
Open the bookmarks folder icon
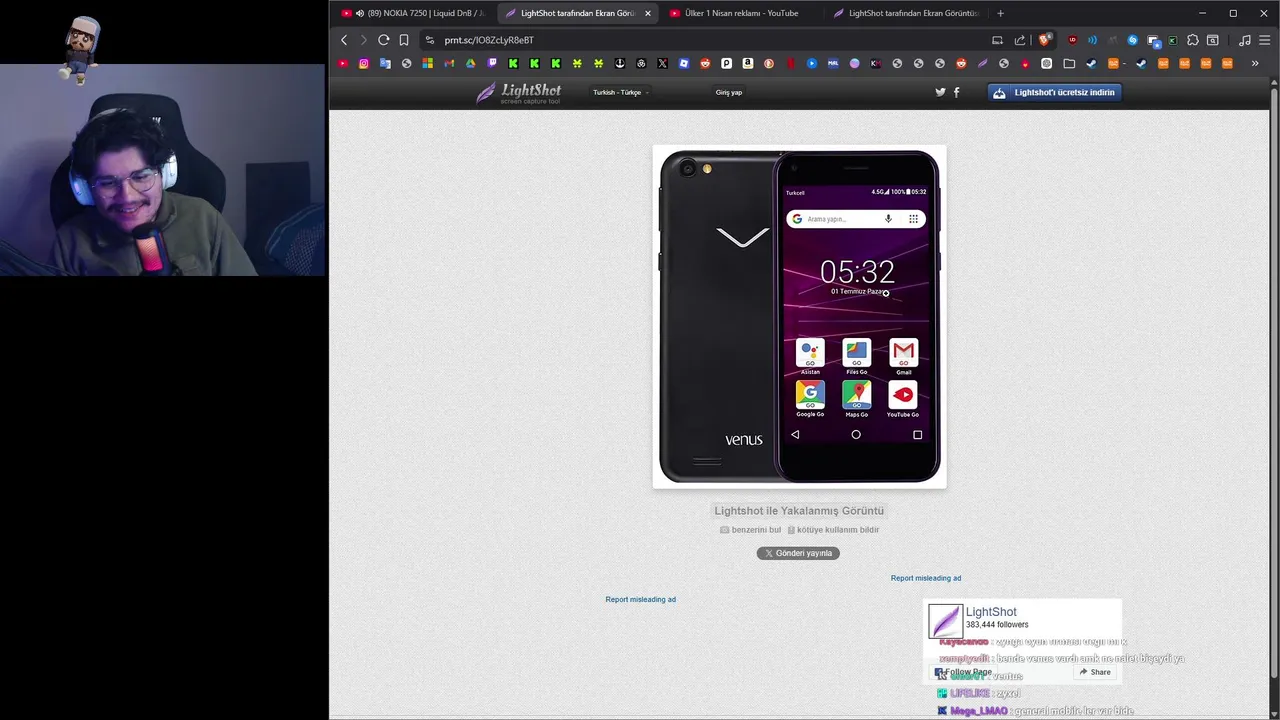point(1069,63)
